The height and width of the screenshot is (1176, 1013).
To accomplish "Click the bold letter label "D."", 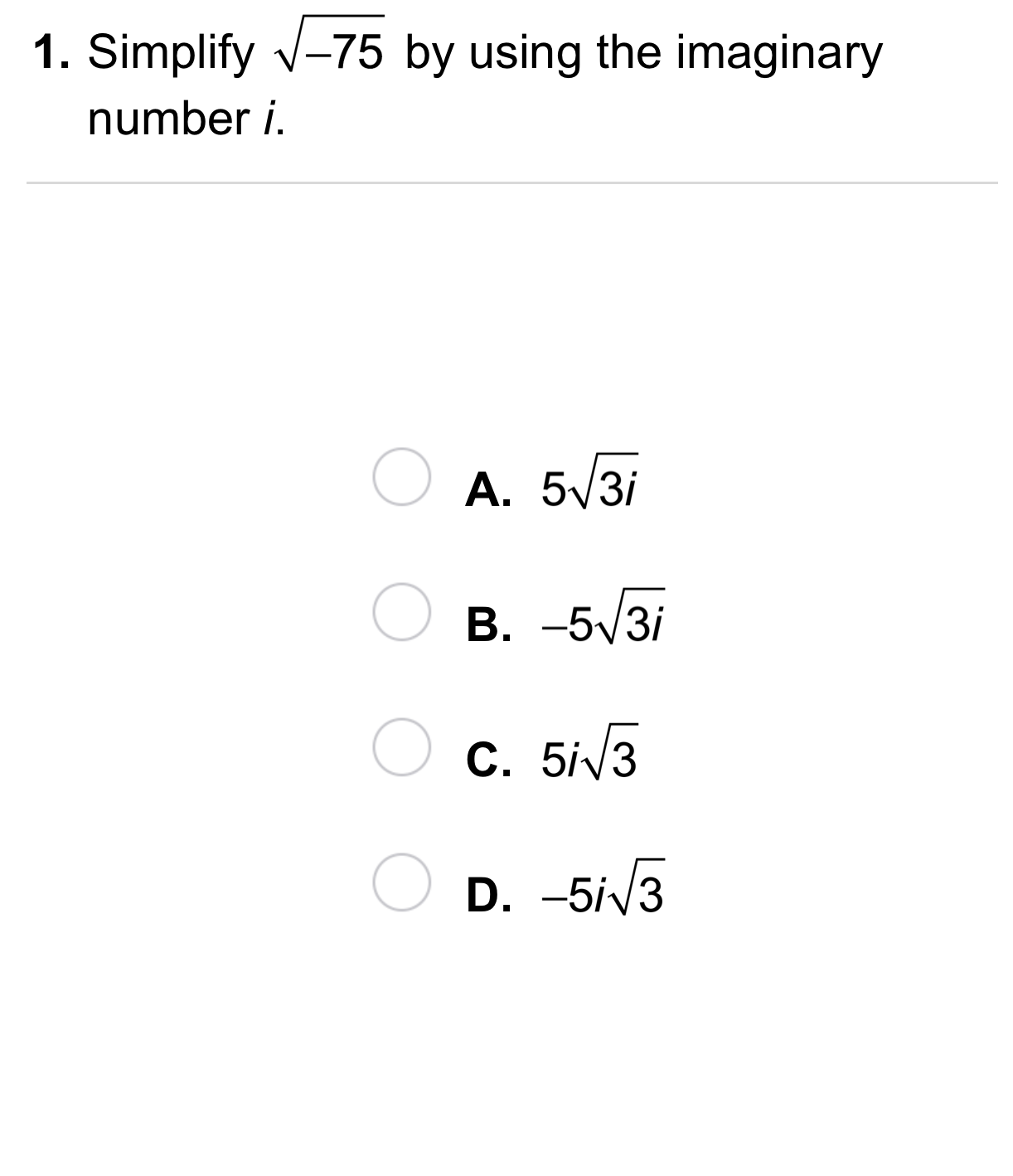I will click(488, 895).
